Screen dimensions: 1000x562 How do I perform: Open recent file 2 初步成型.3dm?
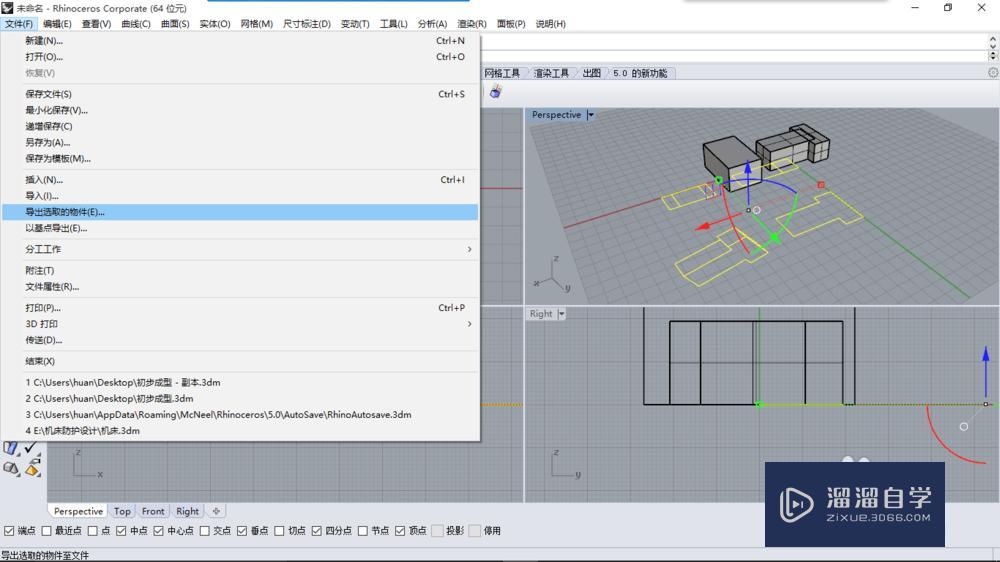[x=240, y=399]
